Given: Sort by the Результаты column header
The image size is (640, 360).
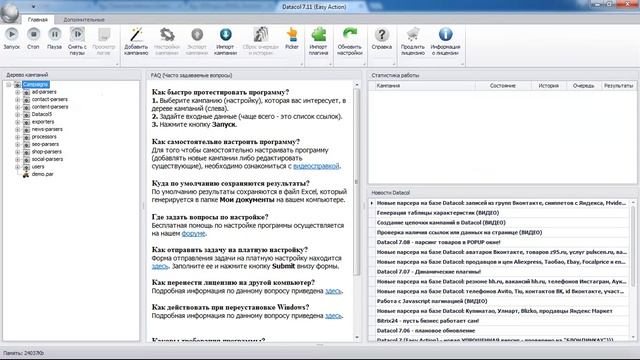Looking at the screenshot, I should pyautogui.click(x=618, y=86).
